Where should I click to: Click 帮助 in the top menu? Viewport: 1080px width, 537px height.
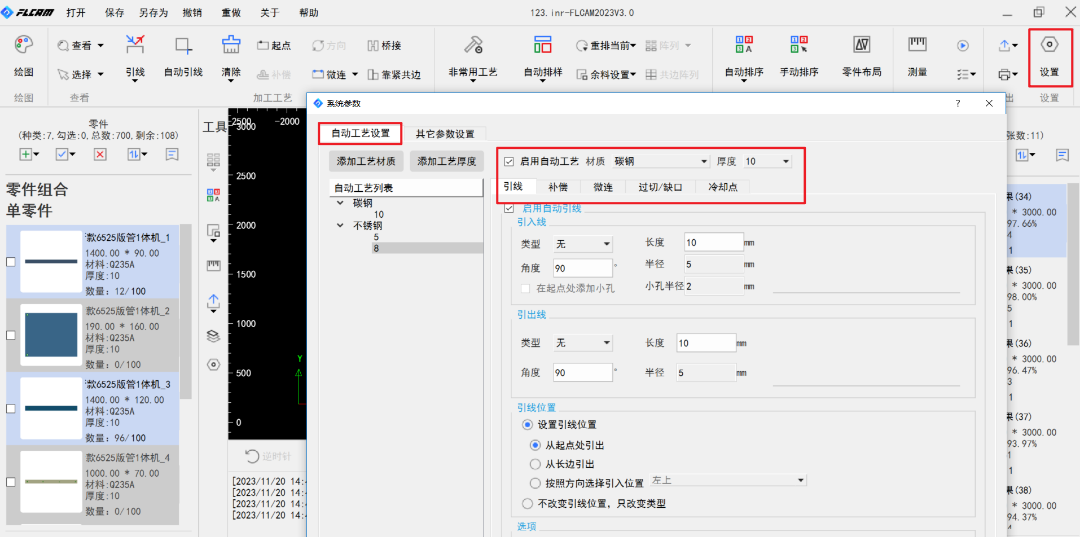click(x=309, y=12)
